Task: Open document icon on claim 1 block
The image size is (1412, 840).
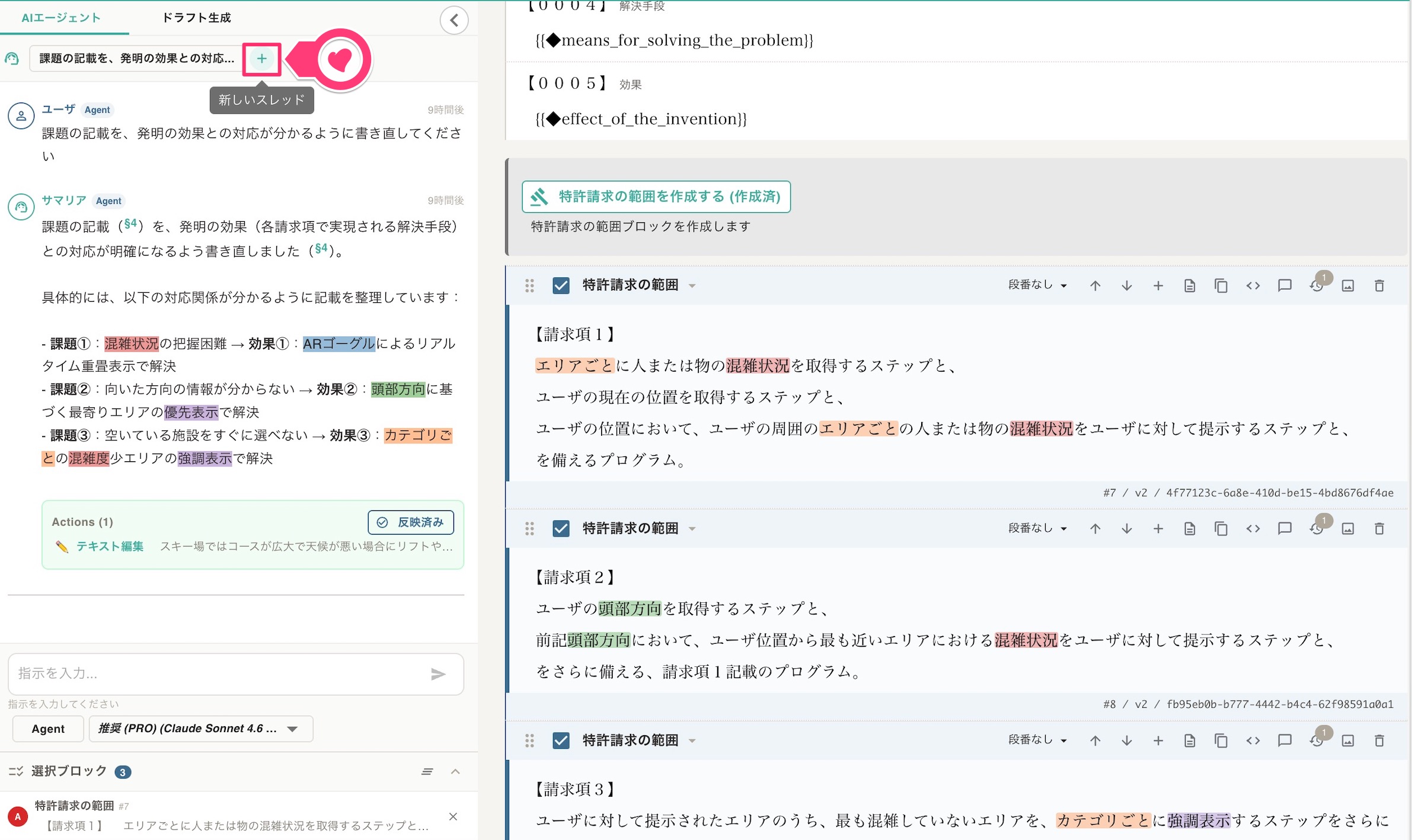Action: [x=1189, y=286]
